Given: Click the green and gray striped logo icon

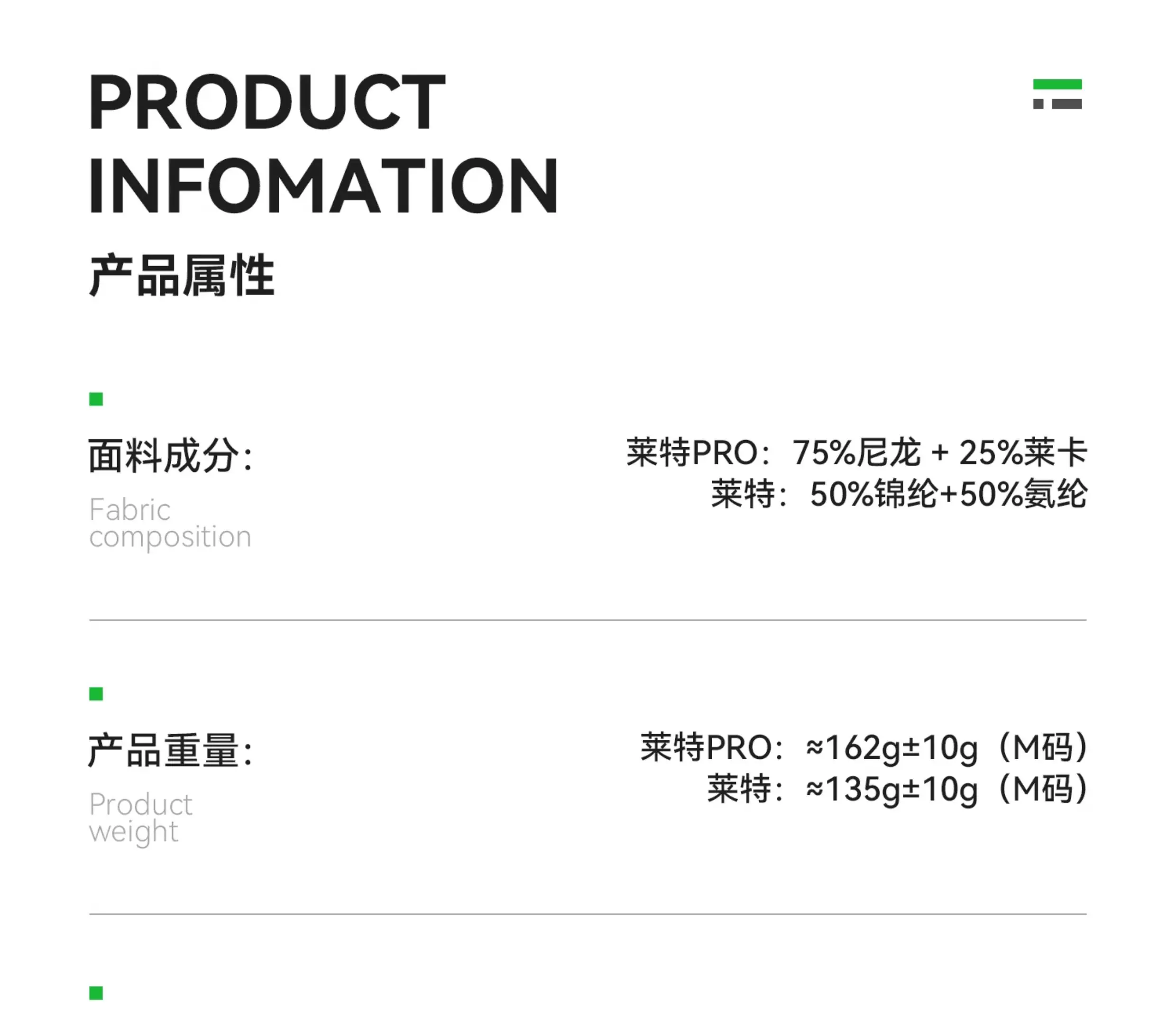Looking at the screenshot, I should click(1057, 94).
